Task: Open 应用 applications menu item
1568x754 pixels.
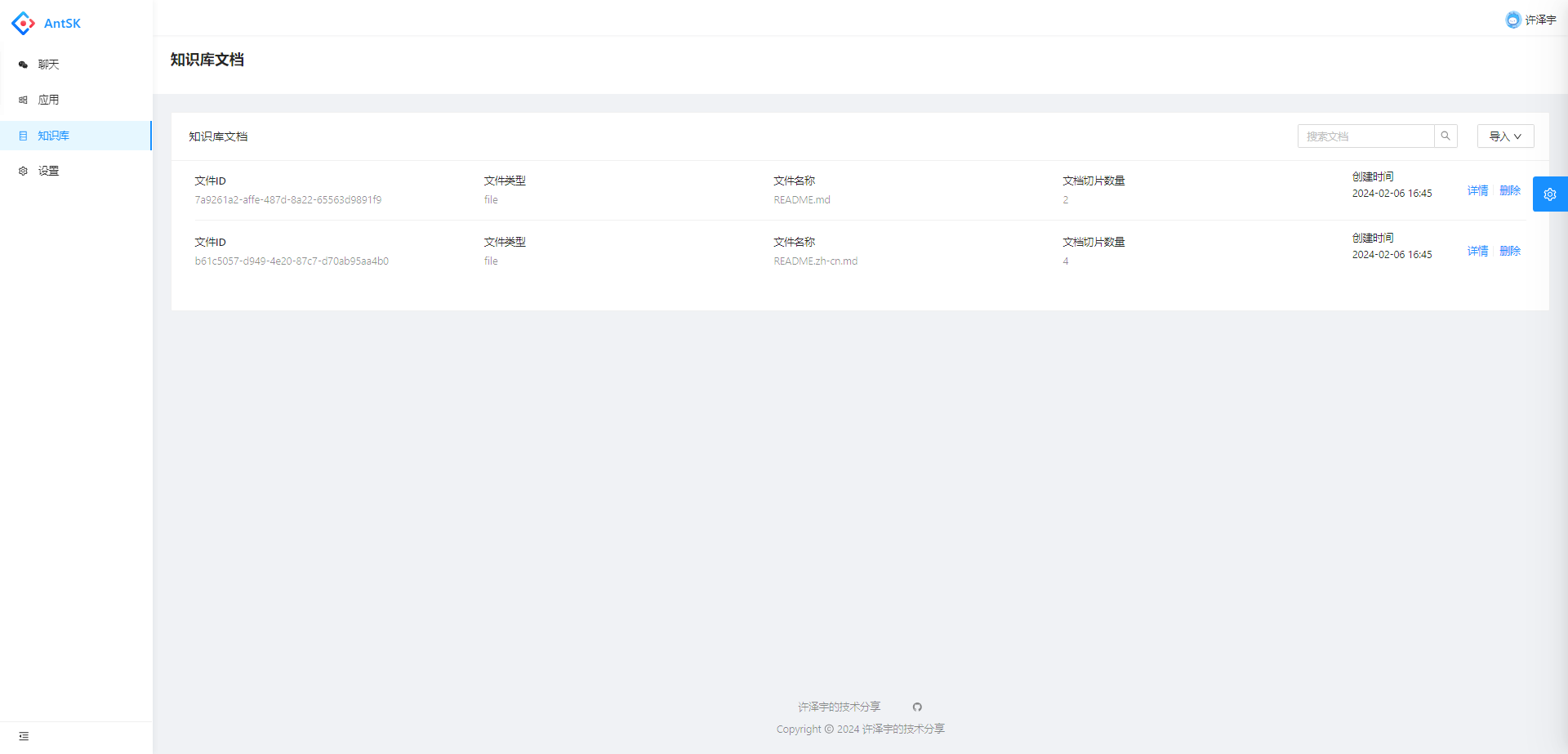Action: pyautogui.click(x=48, y=100)
